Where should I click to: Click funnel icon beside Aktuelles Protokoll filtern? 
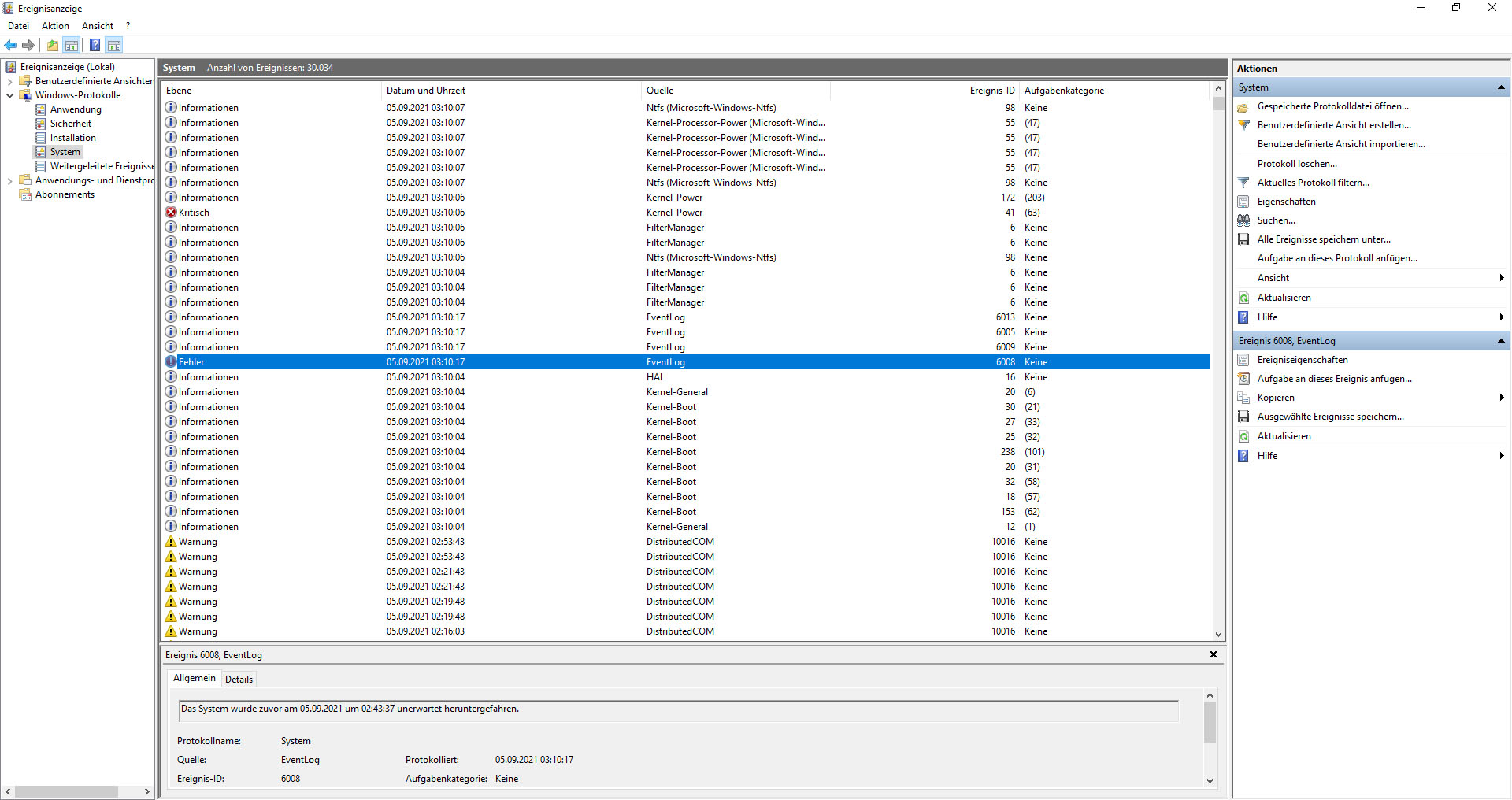coord(1243,183)
